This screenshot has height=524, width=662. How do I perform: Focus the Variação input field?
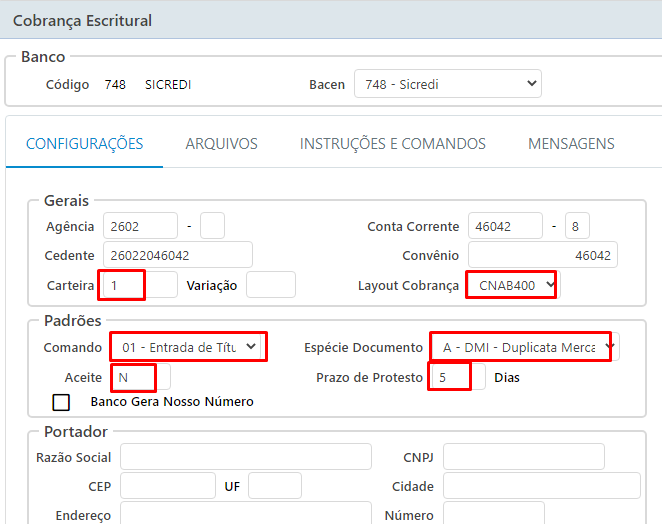pyautogui.click(x=271, y=285)
